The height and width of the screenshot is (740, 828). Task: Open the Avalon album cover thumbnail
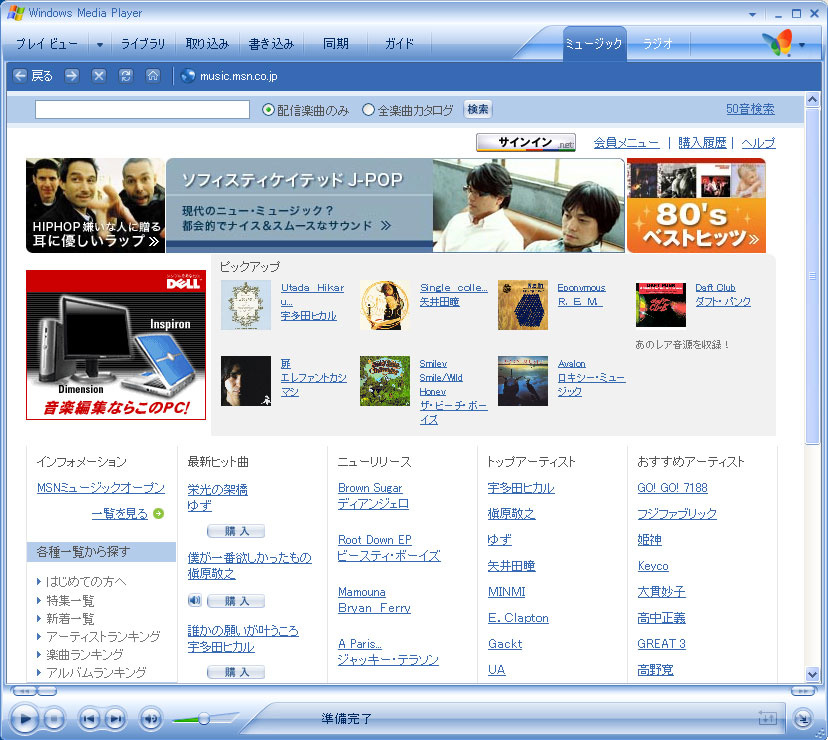[523, 381]
